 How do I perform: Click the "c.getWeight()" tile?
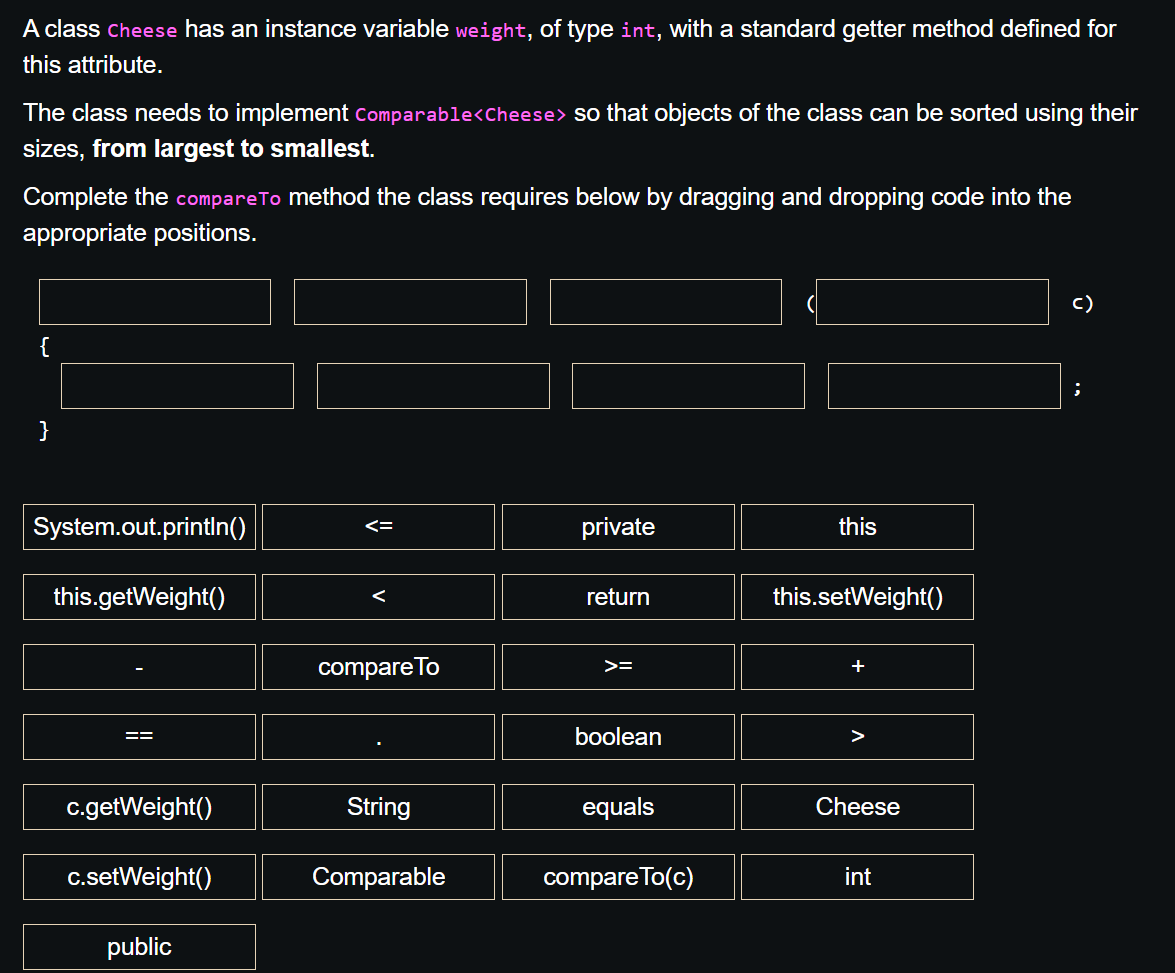[x=138, y=806]
